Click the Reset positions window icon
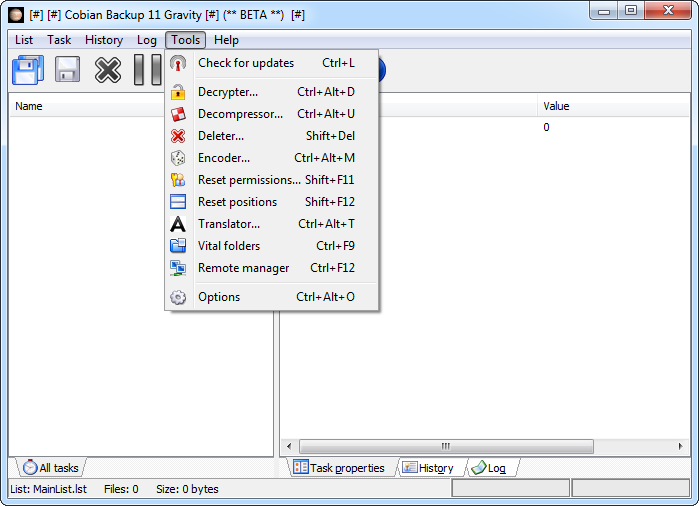 [178, 202]
